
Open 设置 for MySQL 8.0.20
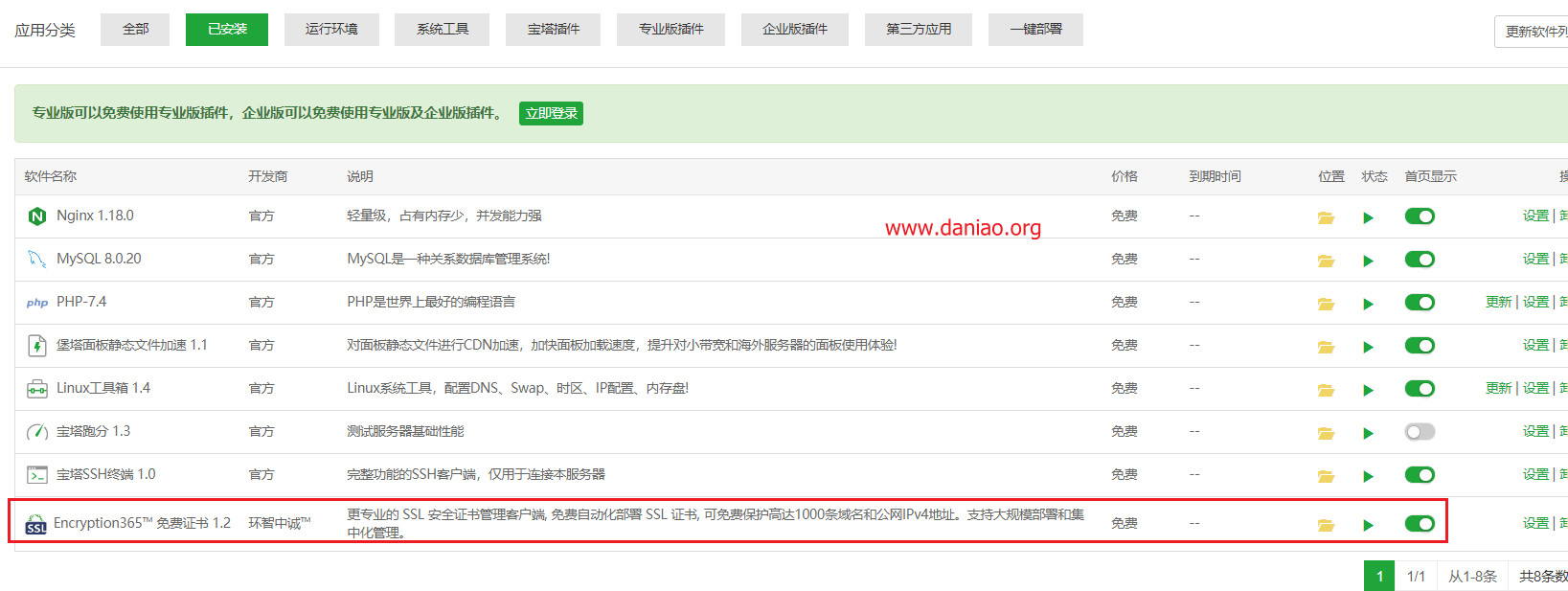[1535, 260]
